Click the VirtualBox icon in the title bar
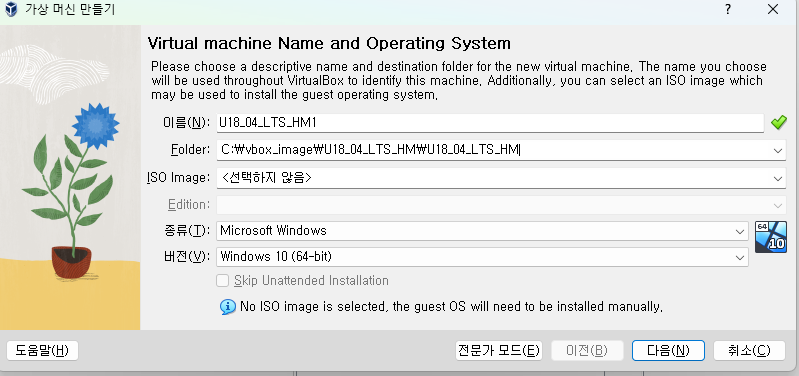This screenshot has height=376, width=799. tap(11, 9)
